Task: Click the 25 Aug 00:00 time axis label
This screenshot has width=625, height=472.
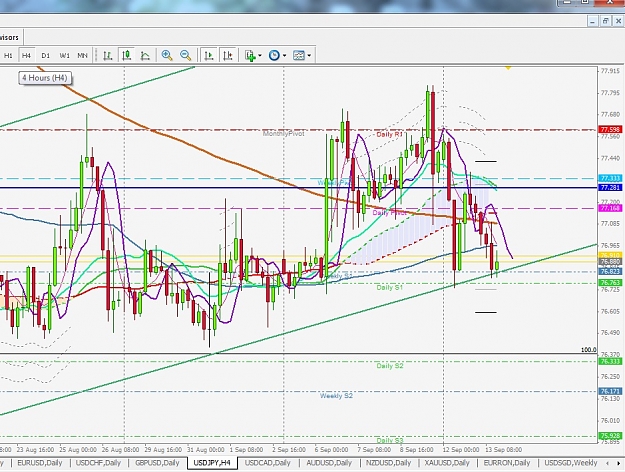Action: tap(78, 450)
